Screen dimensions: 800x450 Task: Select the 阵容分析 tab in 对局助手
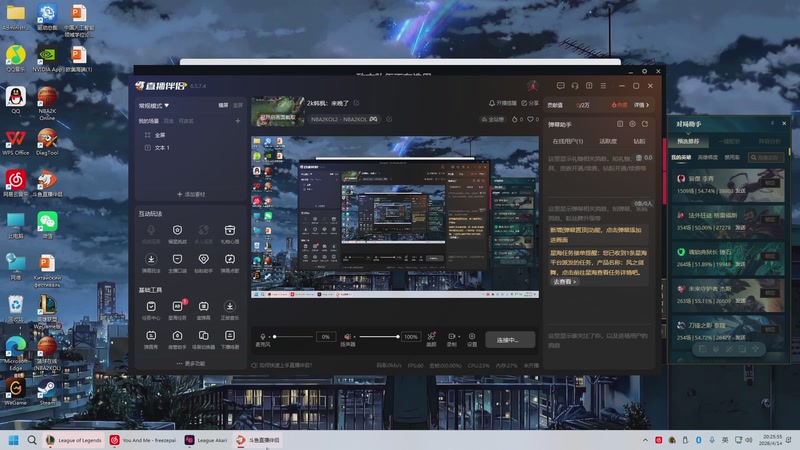tap(769, 141)
